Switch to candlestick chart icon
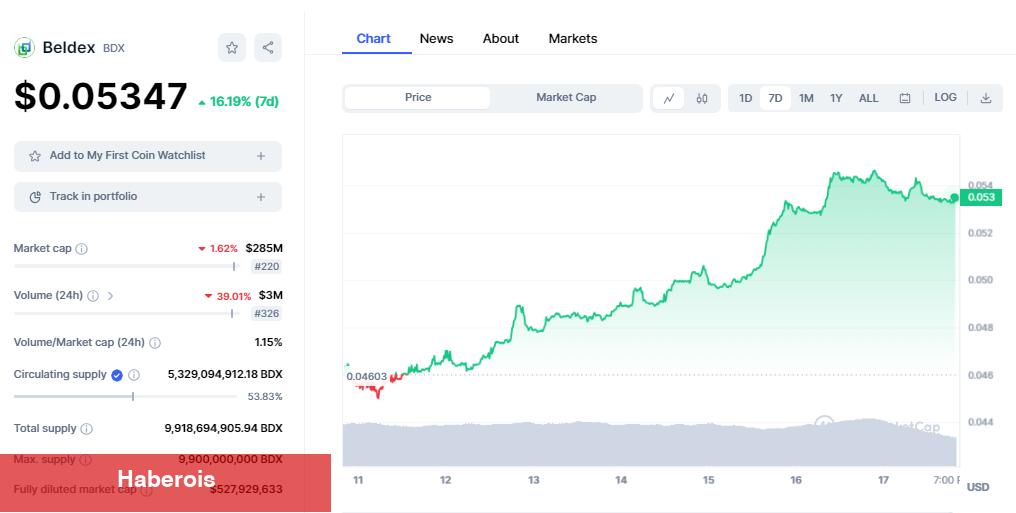The image size is (1016, 513). [702, 98]
